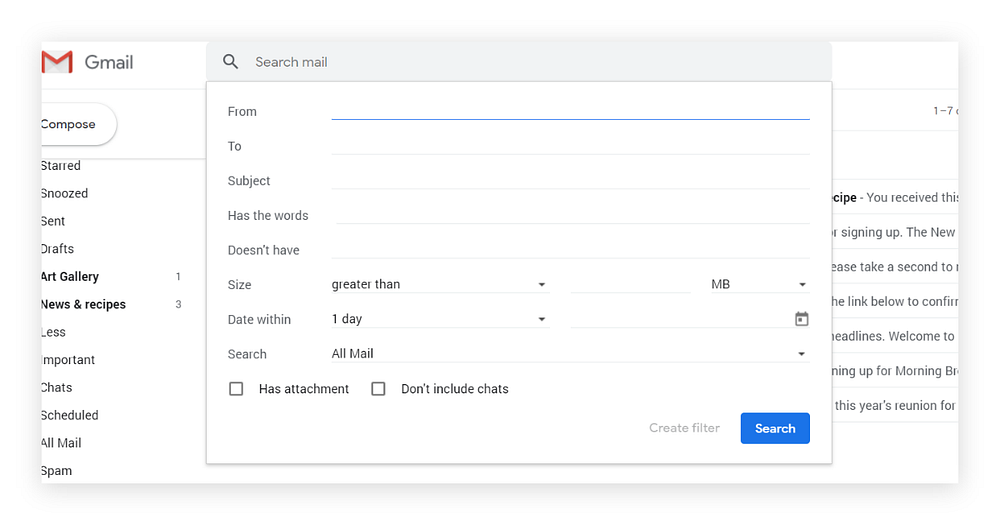
Task: Open the email mentioning 'link below to confirm'
Action: tap(895, 301)
